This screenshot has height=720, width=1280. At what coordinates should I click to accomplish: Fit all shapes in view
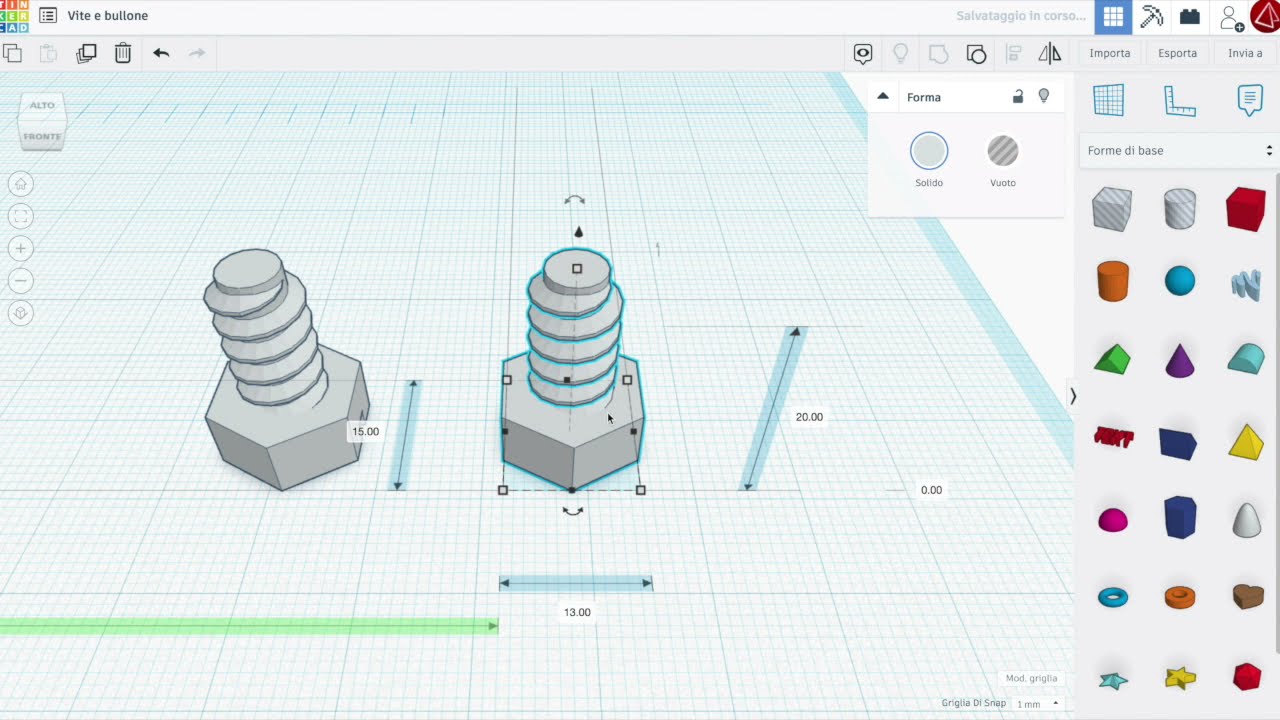point(21,216)
